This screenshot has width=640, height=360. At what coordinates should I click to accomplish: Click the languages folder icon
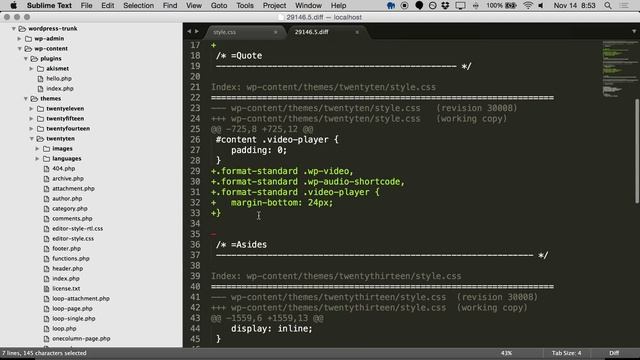[47, 158]
